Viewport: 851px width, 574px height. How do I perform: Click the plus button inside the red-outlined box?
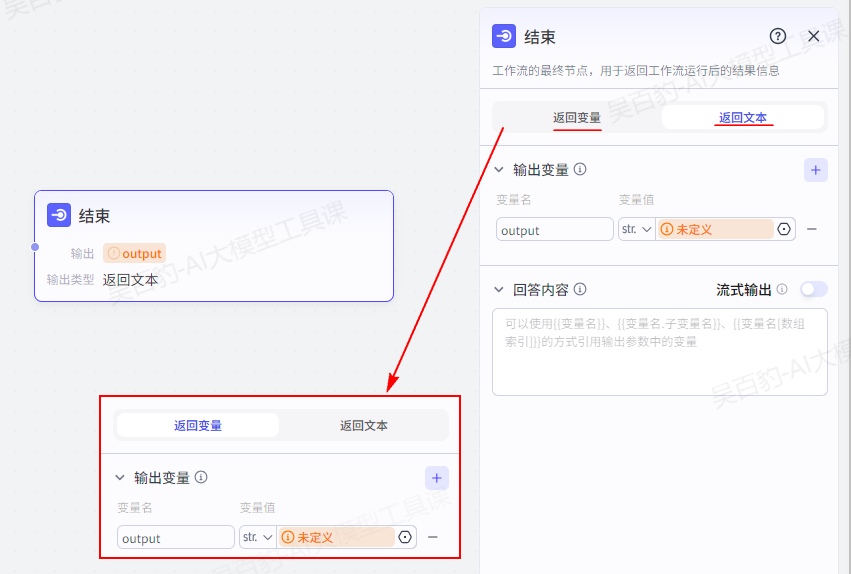click(x=437, y=478)
